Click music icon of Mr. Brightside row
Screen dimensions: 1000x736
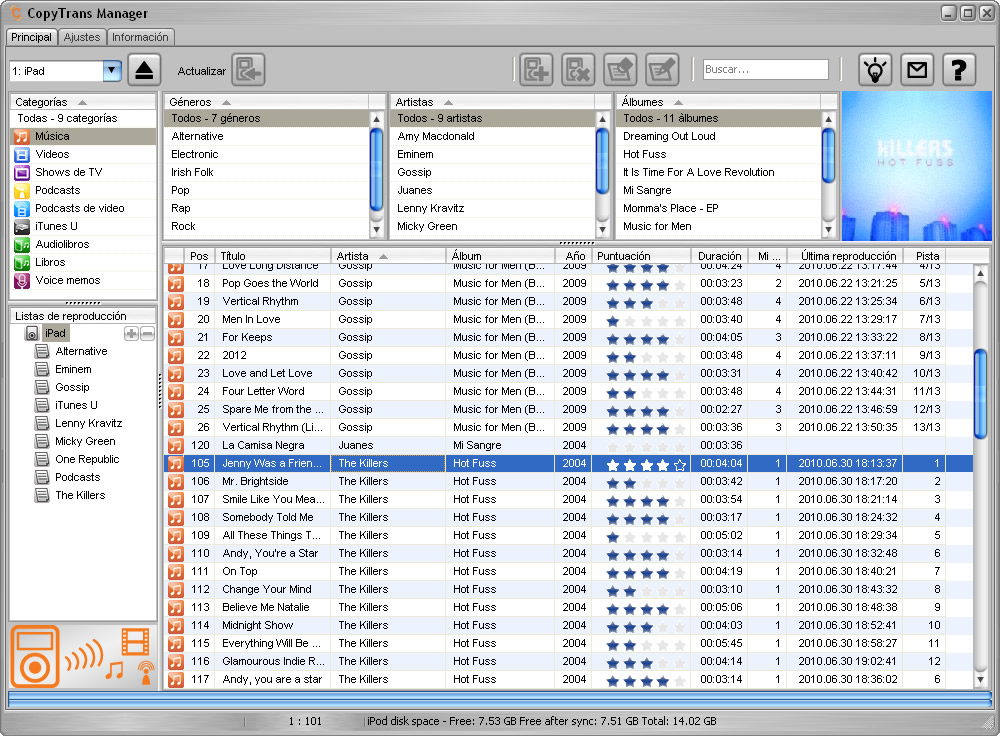click(x=175, y=482)
